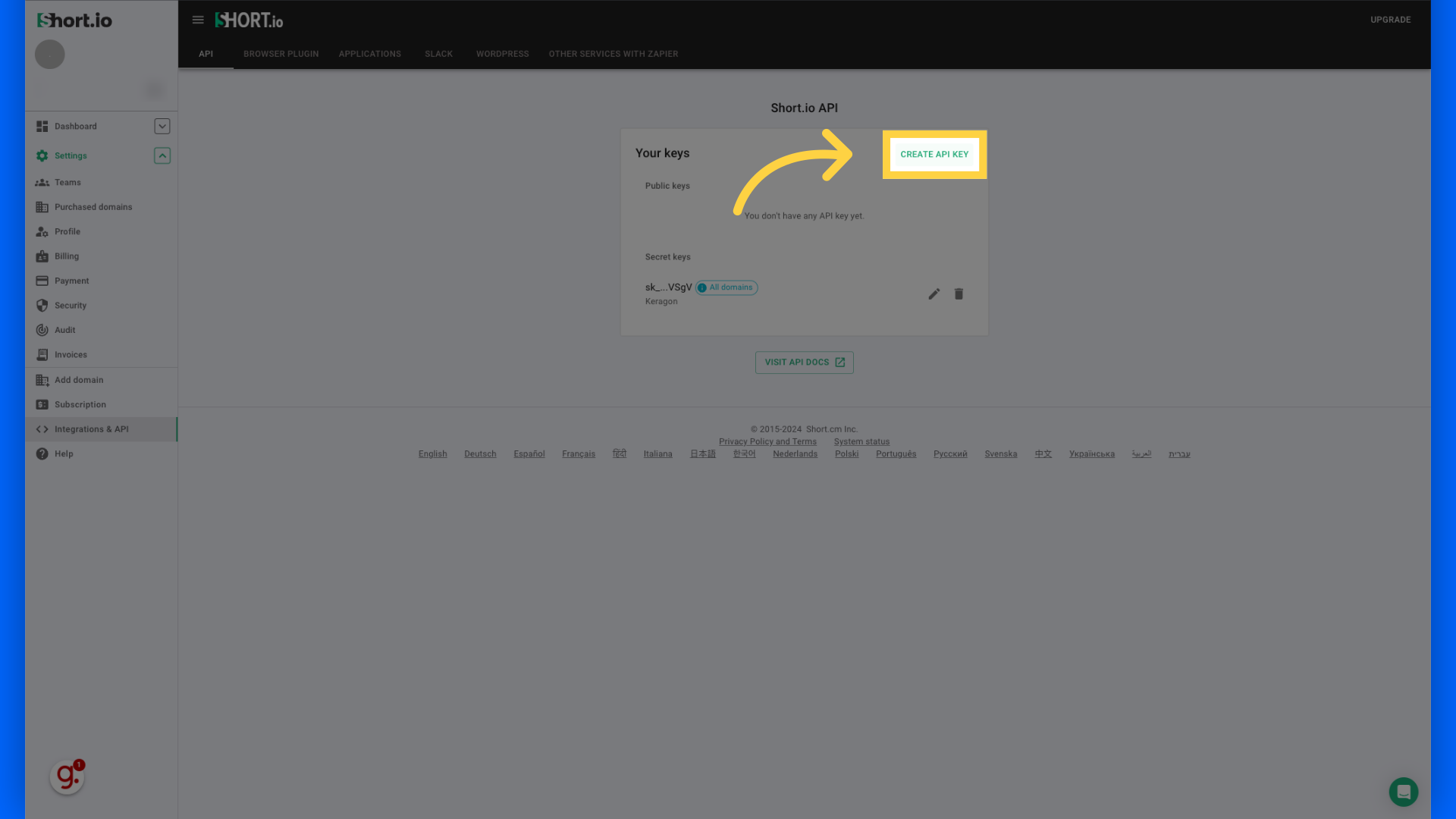Click the Integrations & API code icon
Screen dimensions: 1456x819
pos(42,429)
